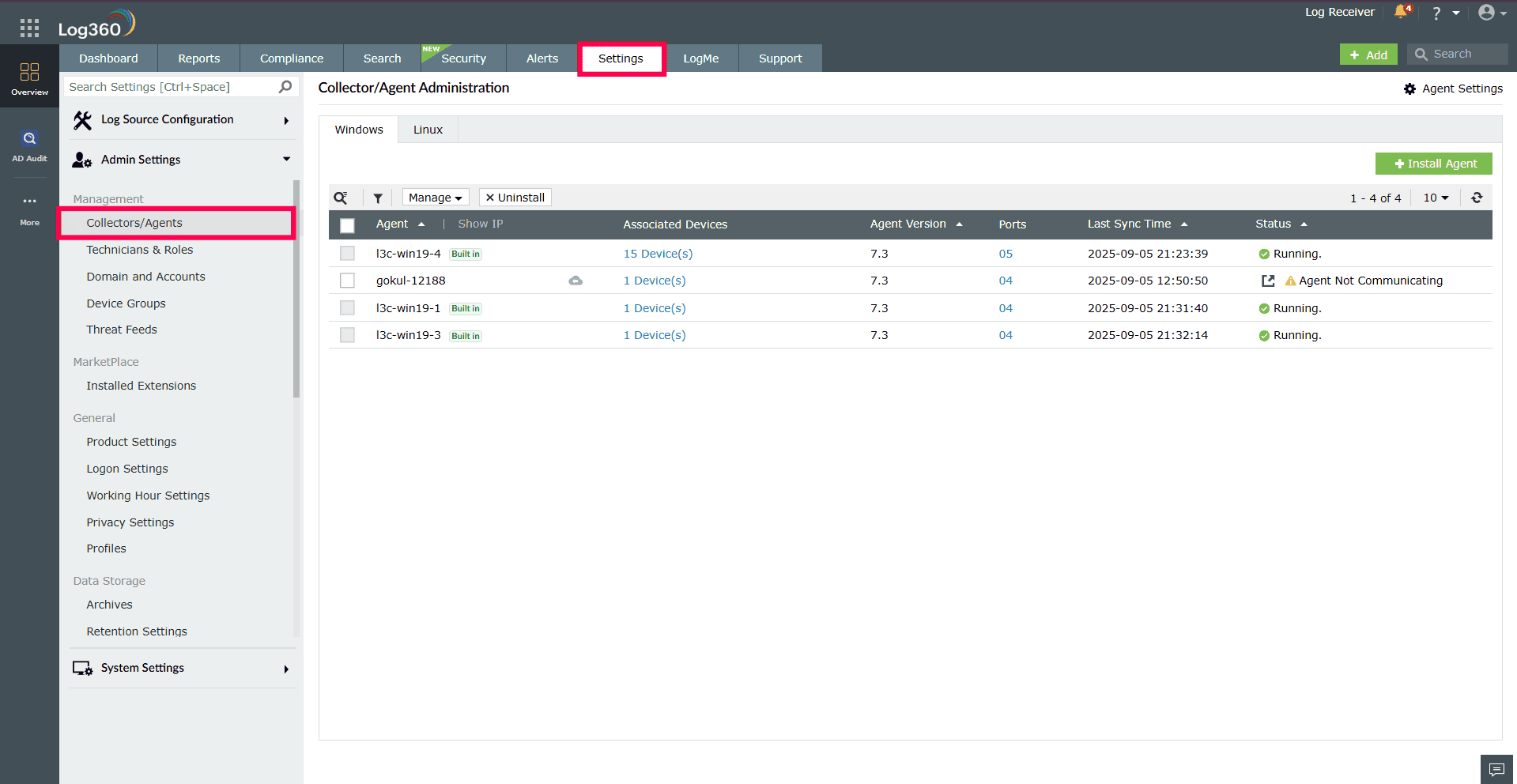Open Technicians & Roles settings
1517x784 pixels.
click(x=140, y=250)
